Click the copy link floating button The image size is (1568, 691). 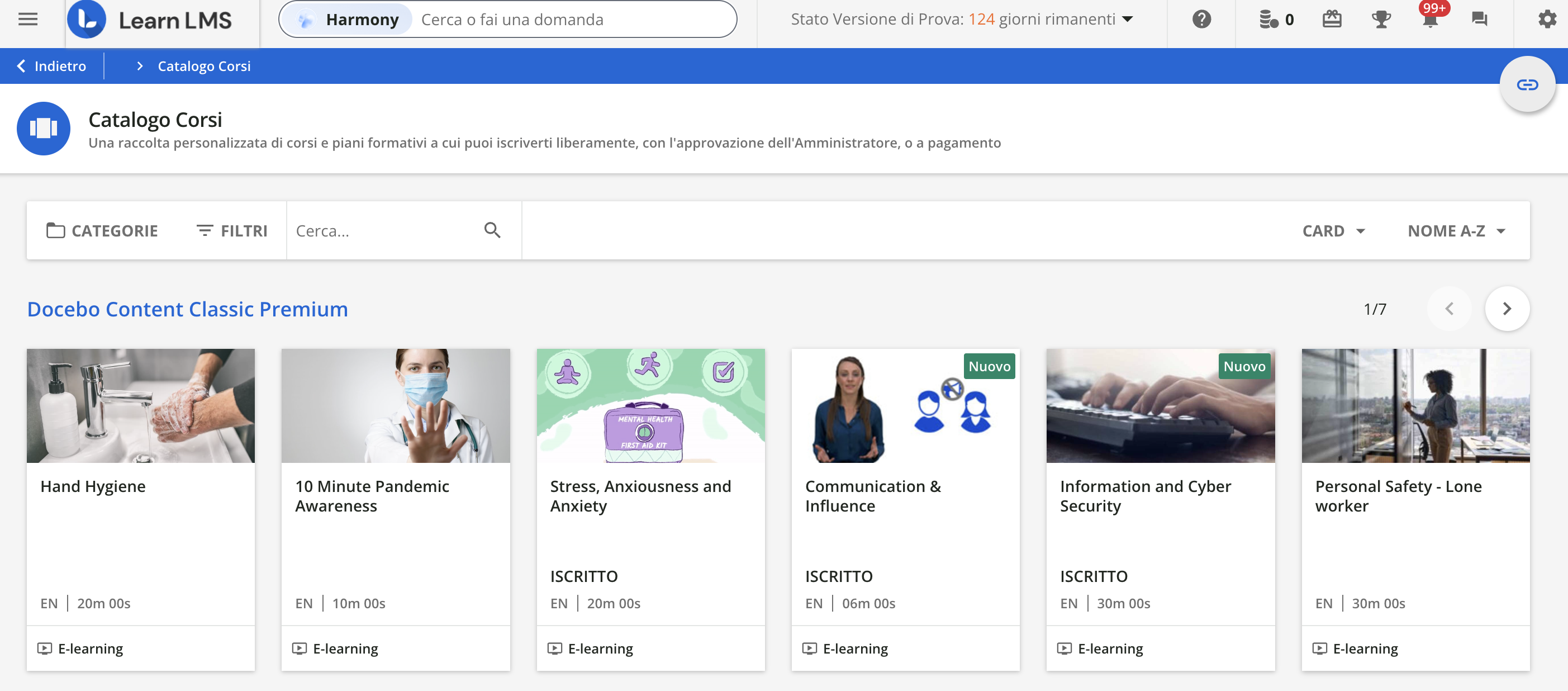click(1527, 84)
